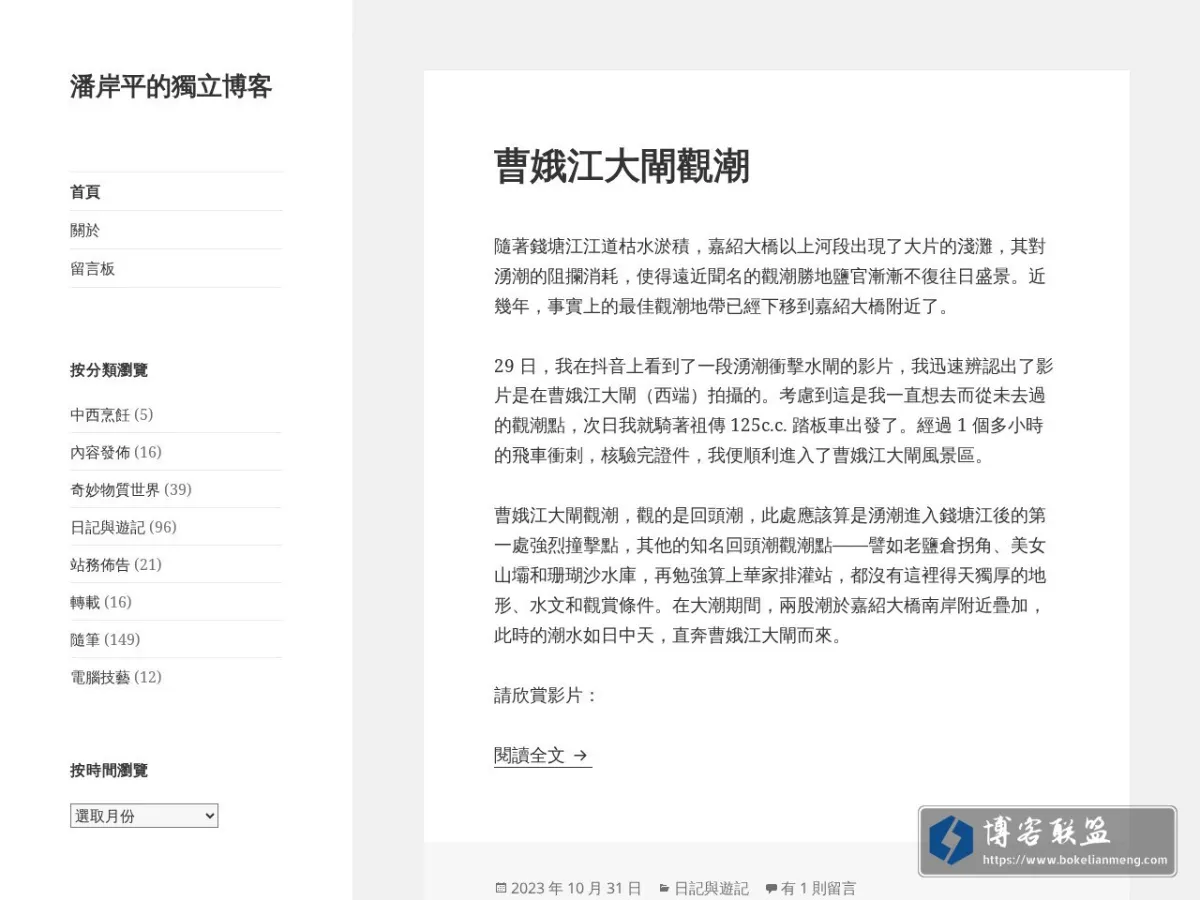Browse the 中西烹飪 category
The height and width of the screenshot is (900, 1200).
pyautogui.click(x=100, y=414)
